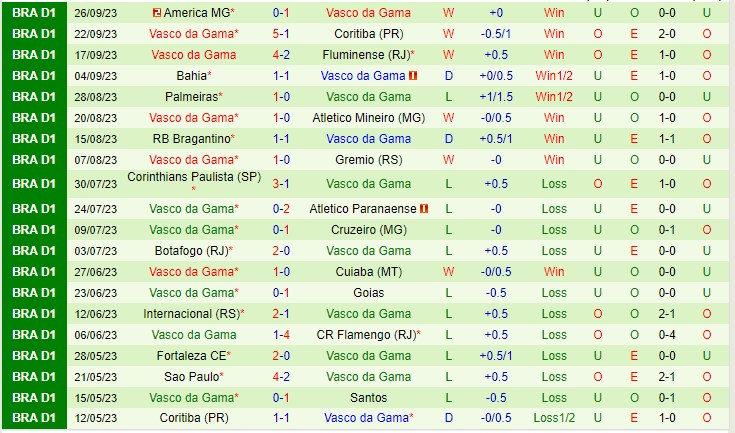This screenshot has height=433, width=735.
Task: Click the Goias team name
Action: tap(368, 293)
